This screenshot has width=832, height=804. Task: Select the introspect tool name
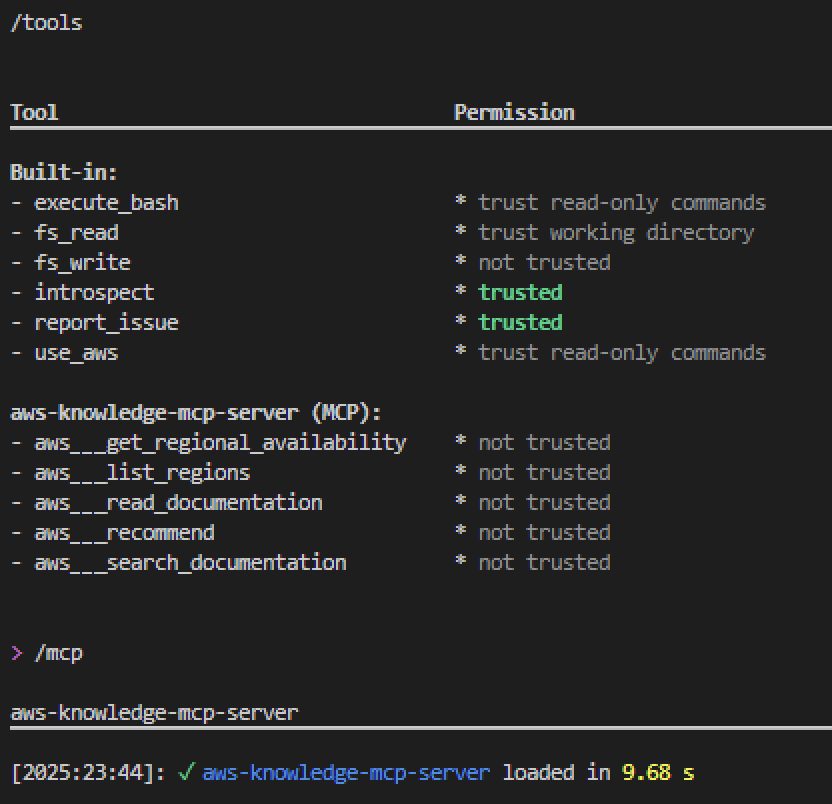[94, 293]
